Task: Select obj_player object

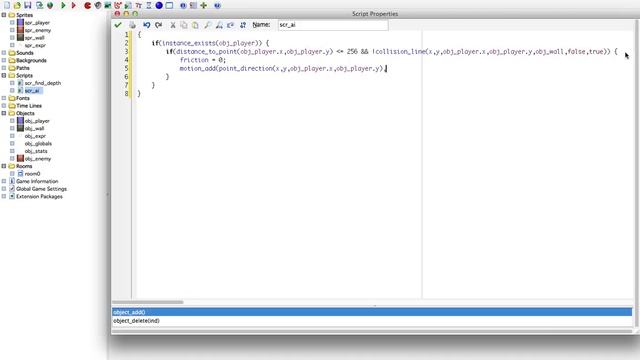Action: click(x=37, y=121)
